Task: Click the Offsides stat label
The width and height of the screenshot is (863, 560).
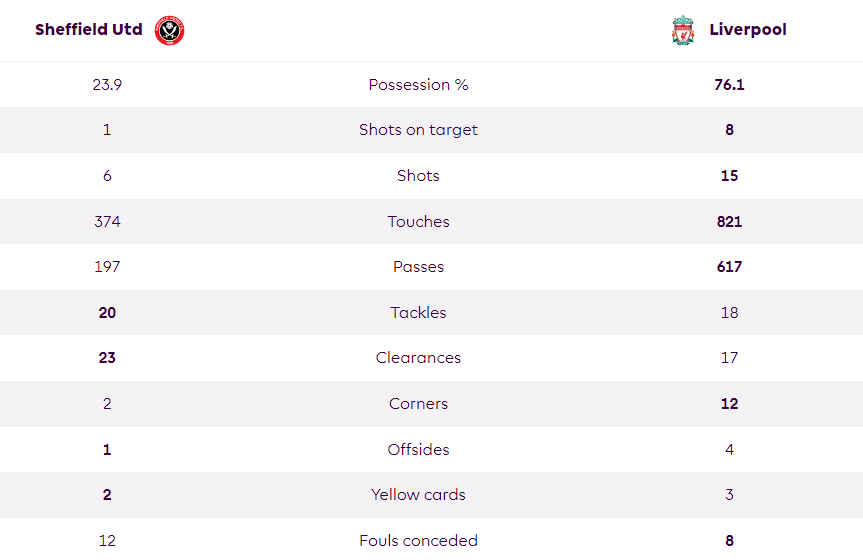Action: click(418, 449)
